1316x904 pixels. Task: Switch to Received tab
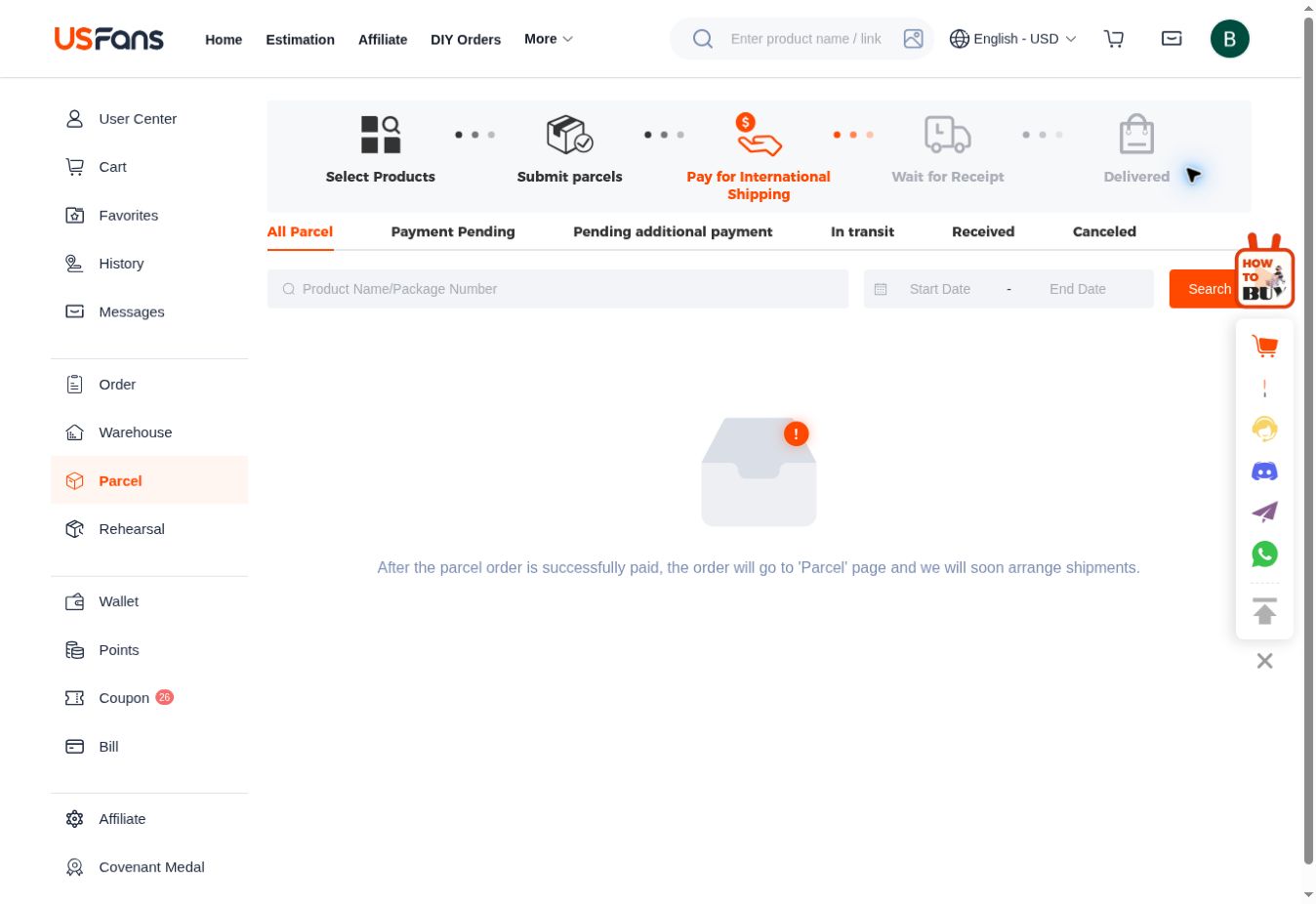pos(983,231)
